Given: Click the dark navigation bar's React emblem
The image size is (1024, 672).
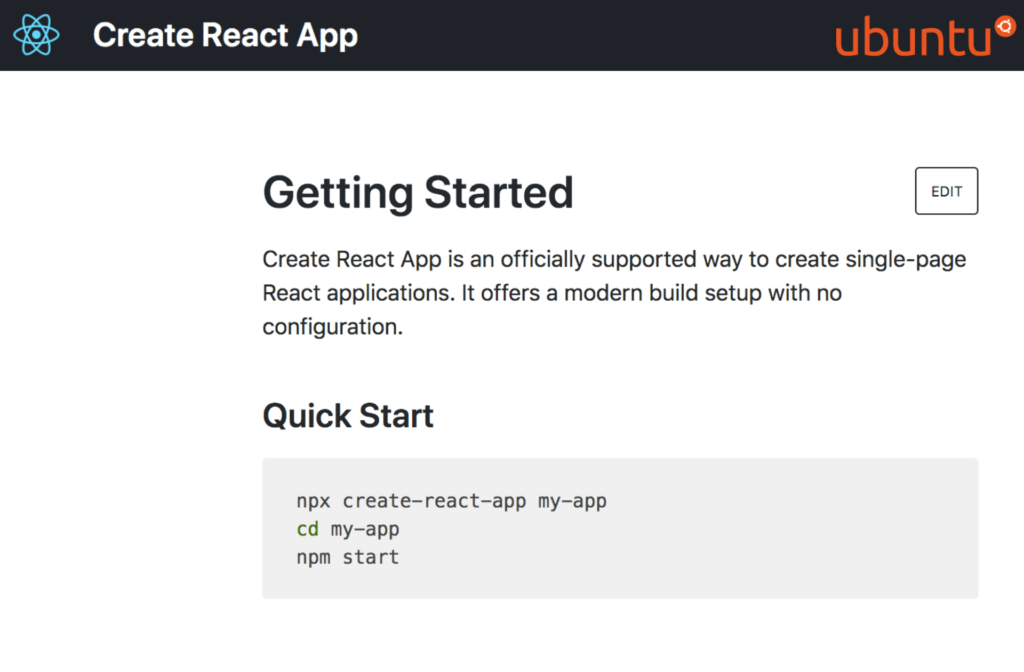Looking at the screenshot, I should (36, 35).
